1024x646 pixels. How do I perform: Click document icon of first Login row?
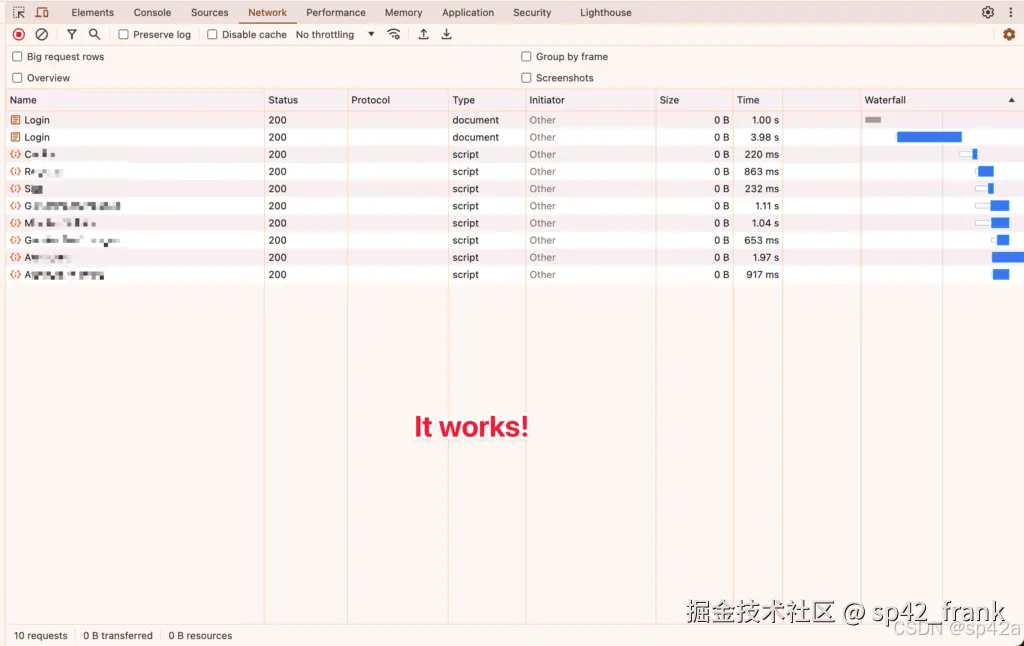point(16,120)
